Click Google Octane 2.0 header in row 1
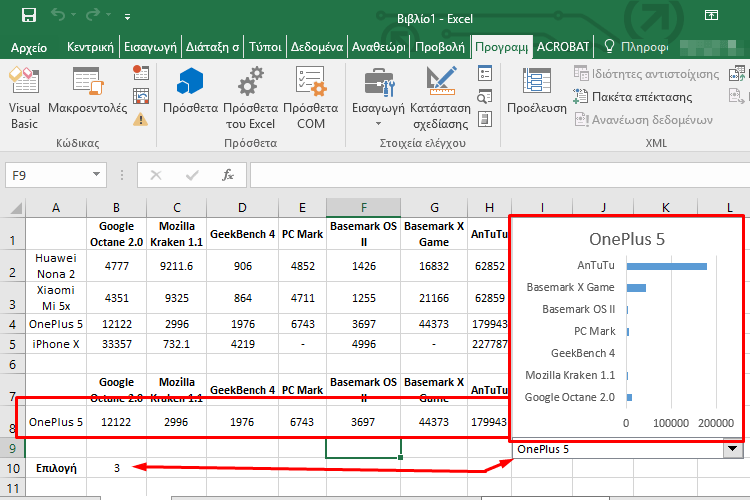This screenshot has width=750, height=500. coord(117,234)
